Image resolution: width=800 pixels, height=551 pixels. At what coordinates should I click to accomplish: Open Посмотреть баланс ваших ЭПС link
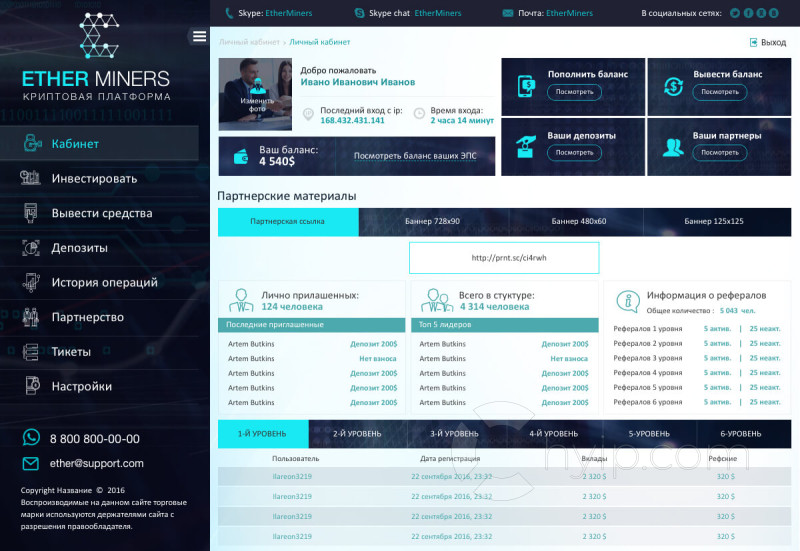[415, 156]
